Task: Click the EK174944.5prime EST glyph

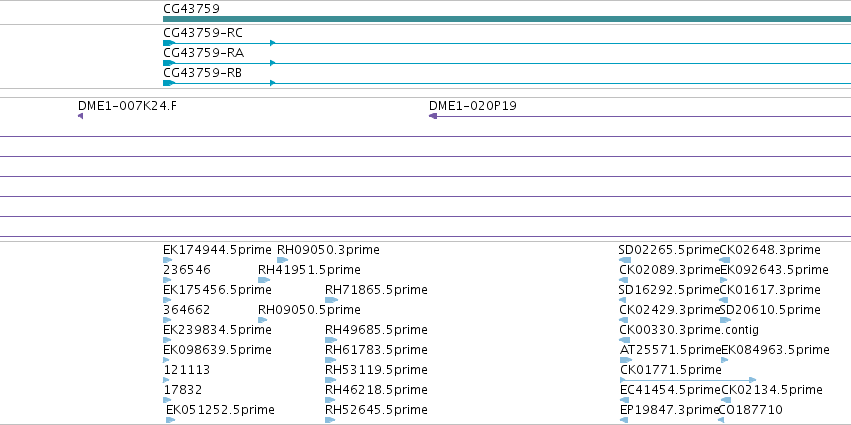Action: click(x=168, y=260)
